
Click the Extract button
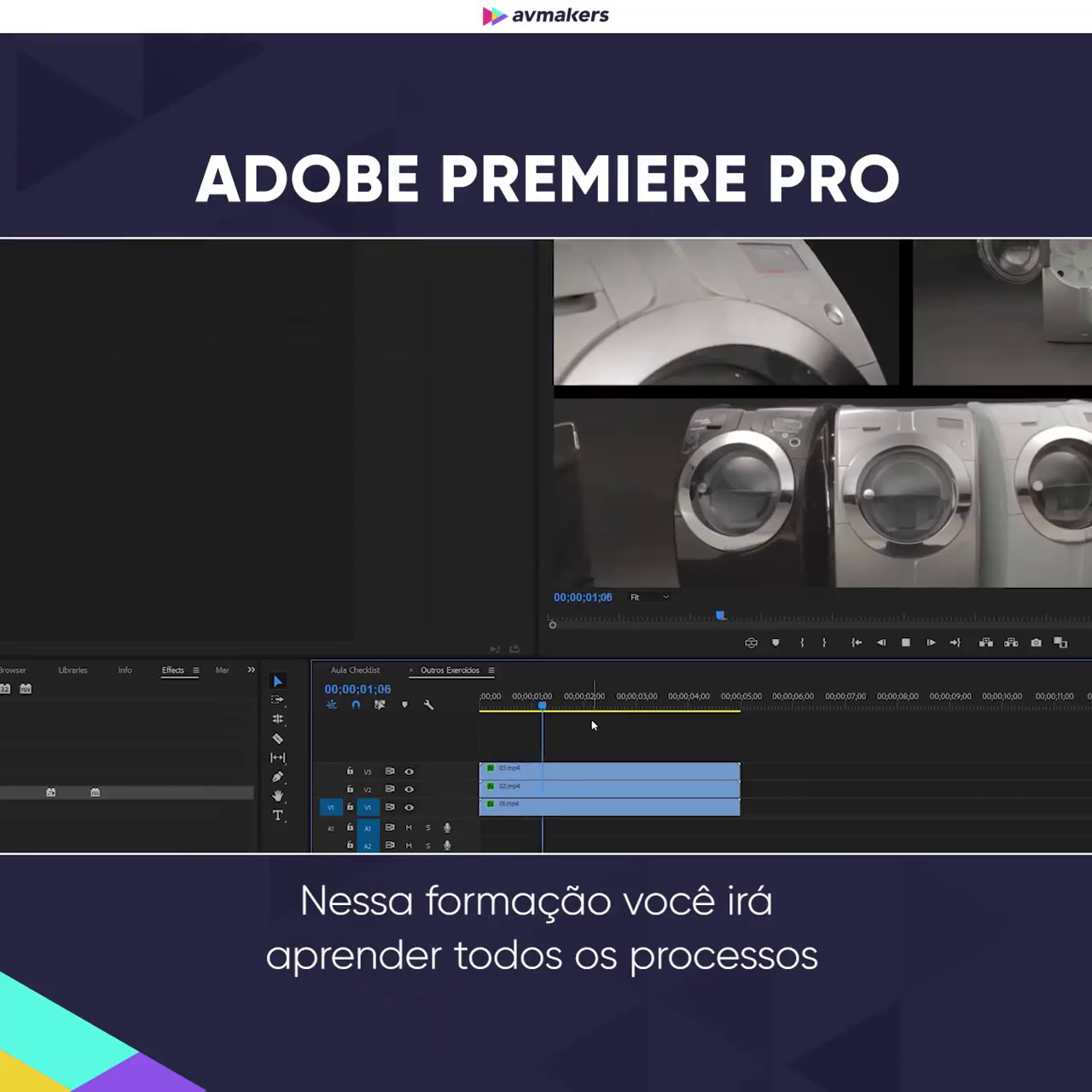click(1011, 642)
